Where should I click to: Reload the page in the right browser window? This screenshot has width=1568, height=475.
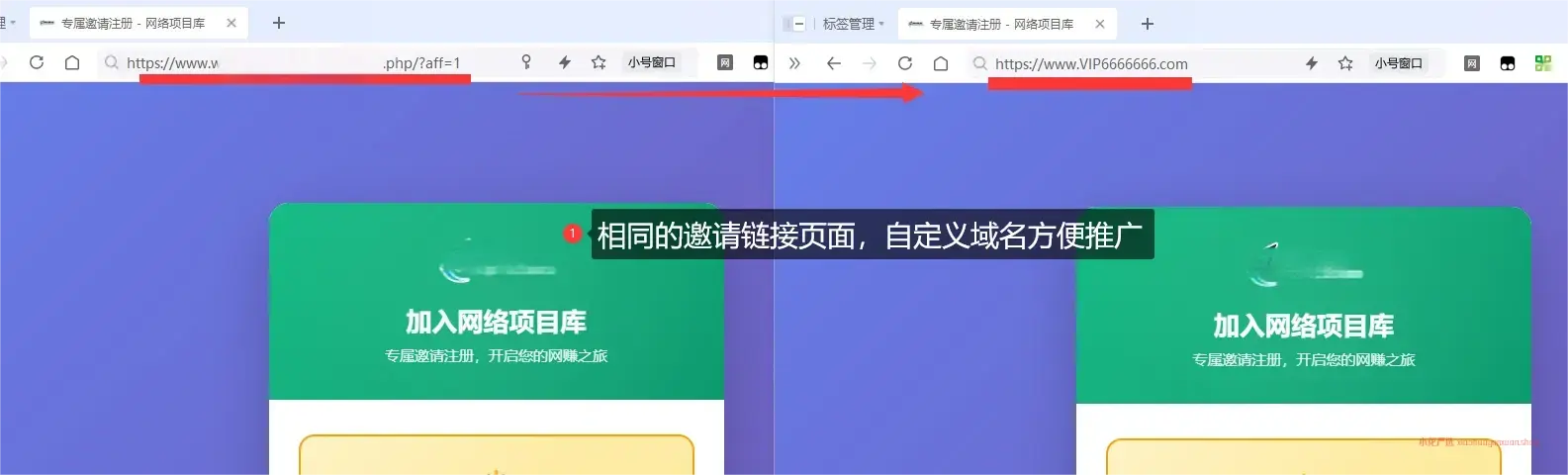905,63
